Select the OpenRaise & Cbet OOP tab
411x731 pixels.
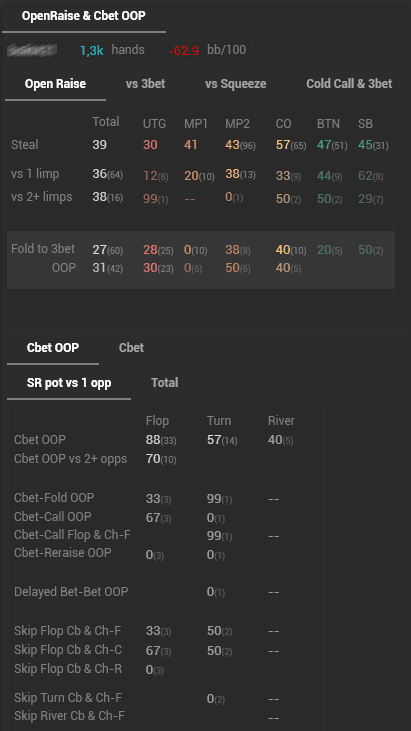(x=83, y=16)
